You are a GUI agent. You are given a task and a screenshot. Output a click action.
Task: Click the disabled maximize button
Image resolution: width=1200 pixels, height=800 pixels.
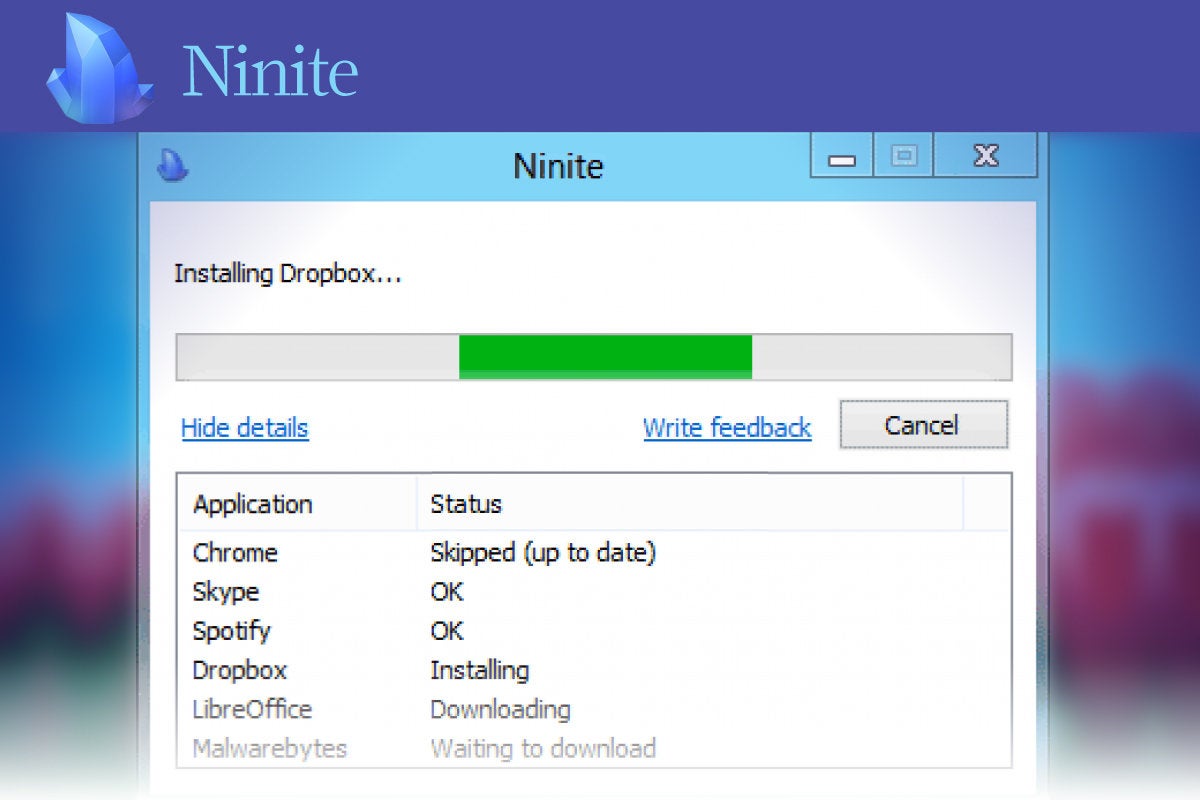coord(904,156)
